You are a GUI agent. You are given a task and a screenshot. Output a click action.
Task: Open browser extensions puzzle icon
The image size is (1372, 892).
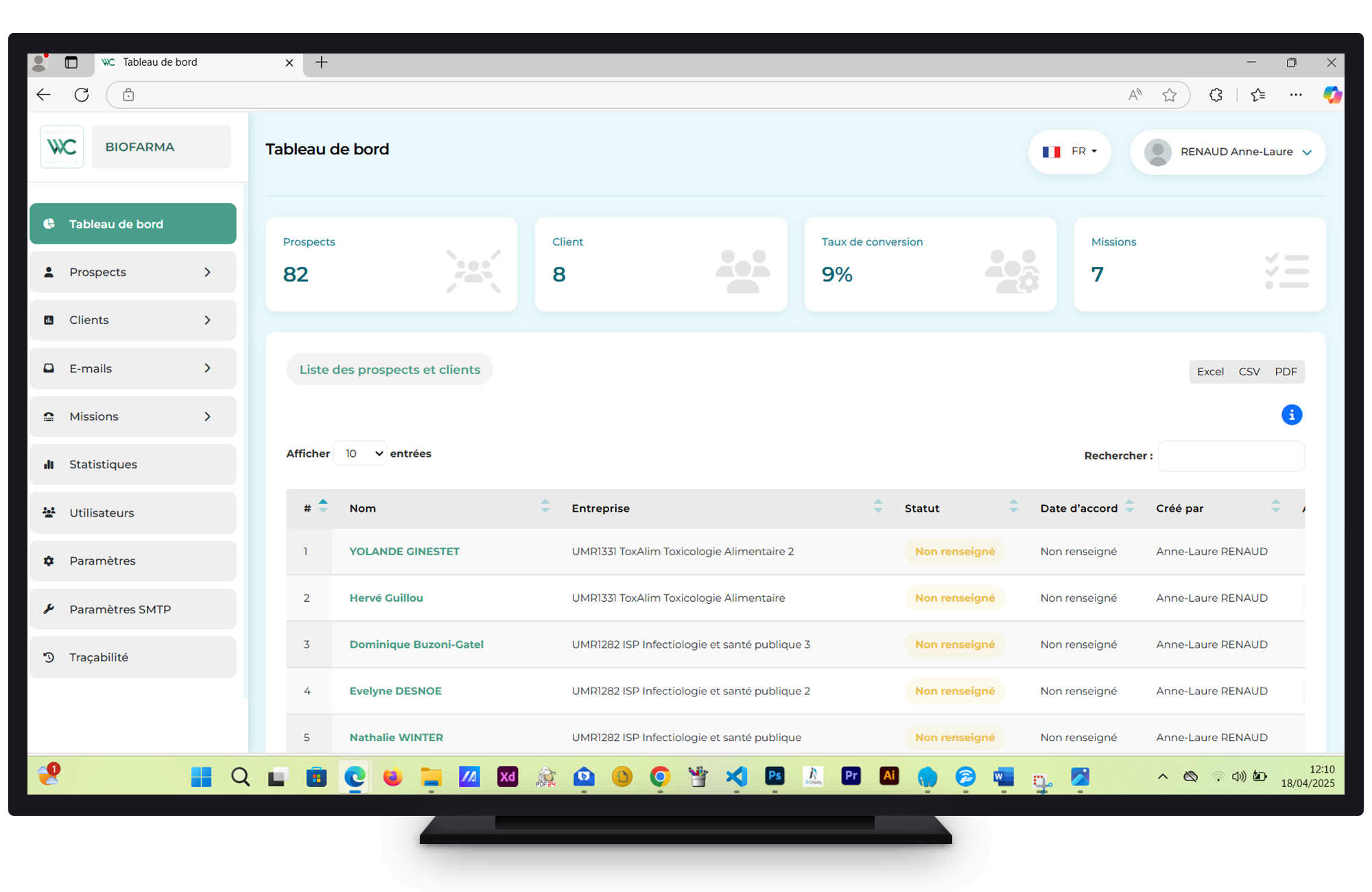tap(1216, 95)
